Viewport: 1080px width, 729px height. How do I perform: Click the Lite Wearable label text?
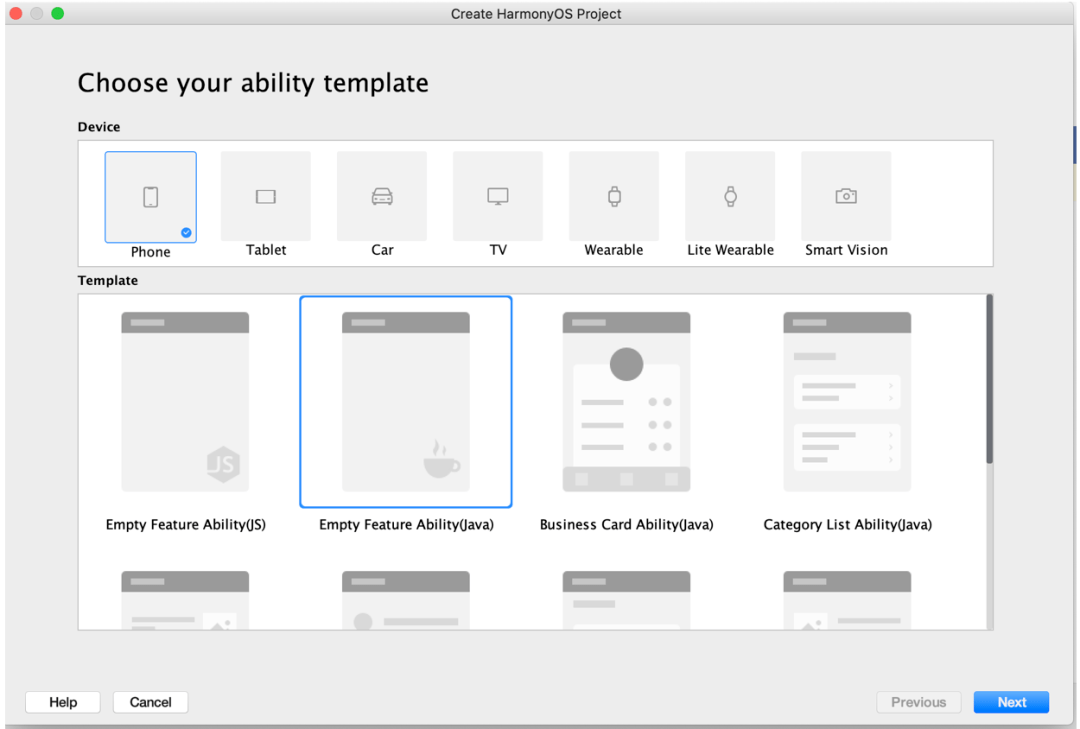coord(730,250)
